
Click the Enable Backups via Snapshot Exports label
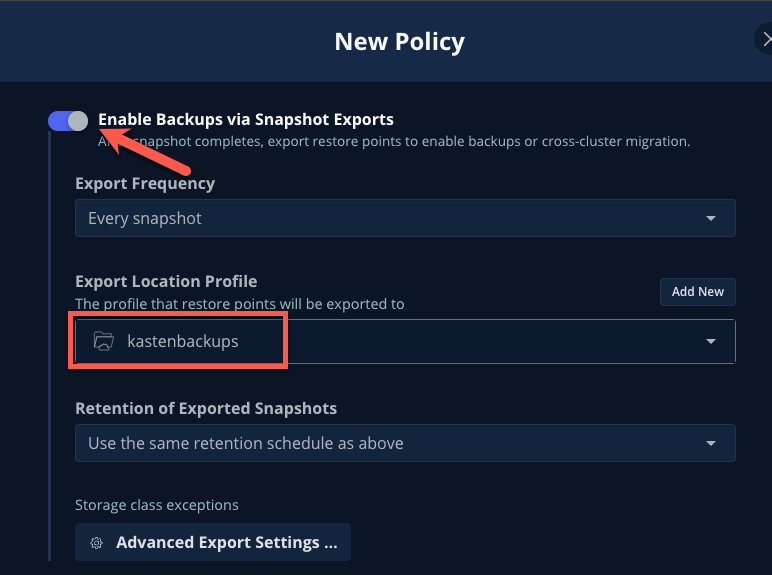click(x=246, y=120)
